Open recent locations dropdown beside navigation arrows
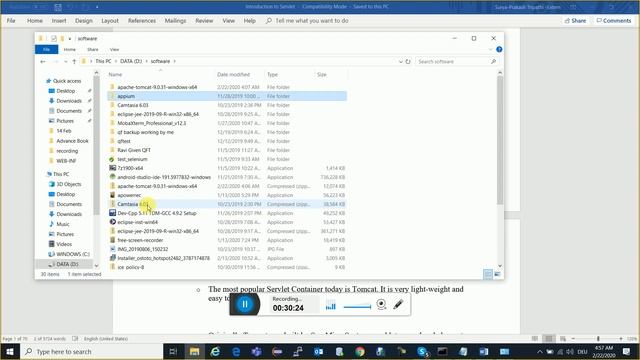The width and height of the screenshot is (640, 360). point(65,62)
